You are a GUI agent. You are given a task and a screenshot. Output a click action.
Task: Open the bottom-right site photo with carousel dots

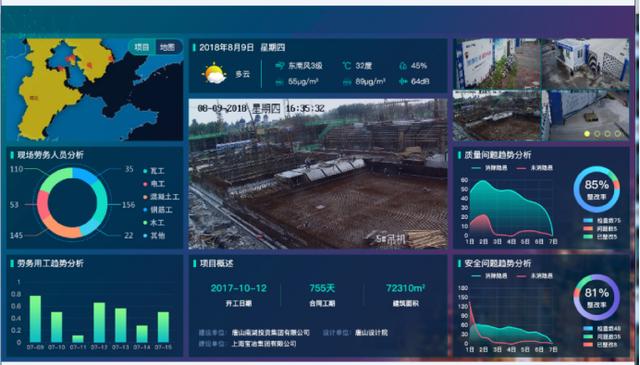click(x=585, y=115)
